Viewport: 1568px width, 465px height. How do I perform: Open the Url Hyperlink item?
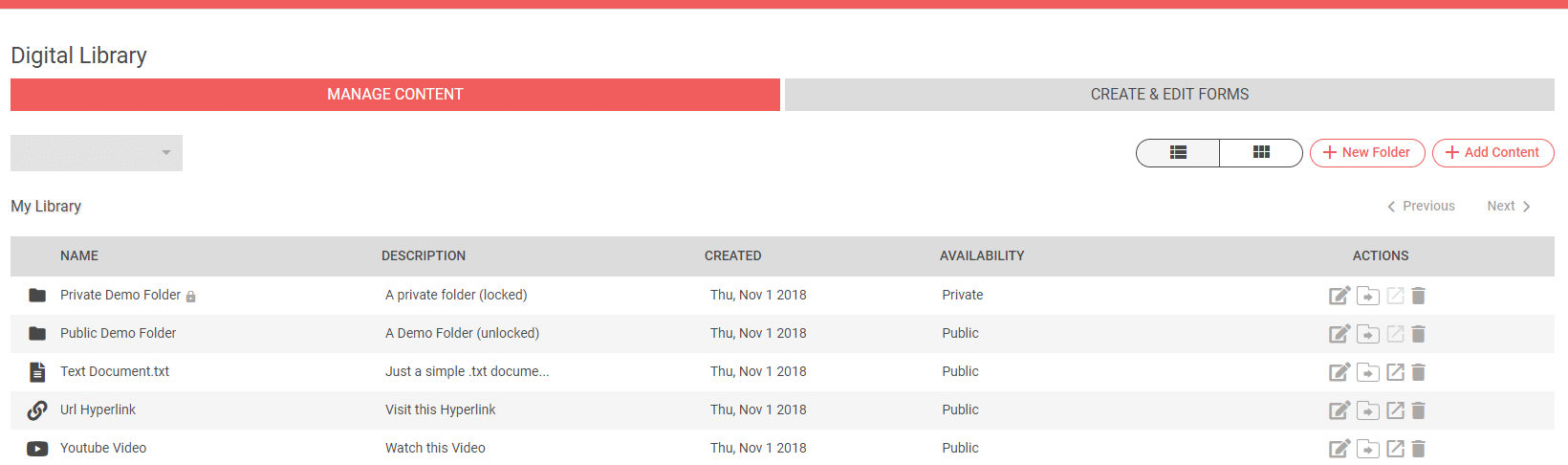(98, 410)
